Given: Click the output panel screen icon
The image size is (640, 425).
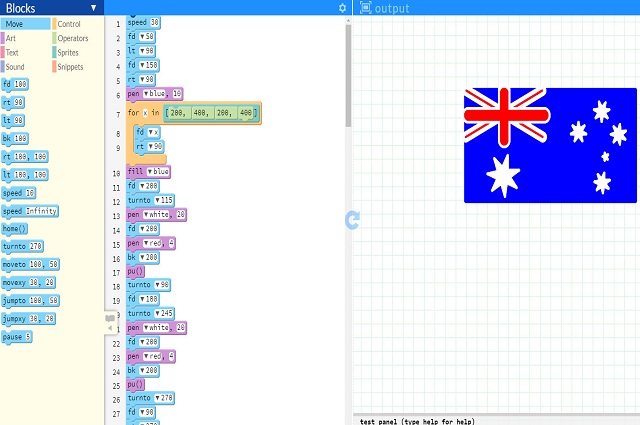Looking at the screenshot, I should (x=365, y=8).
